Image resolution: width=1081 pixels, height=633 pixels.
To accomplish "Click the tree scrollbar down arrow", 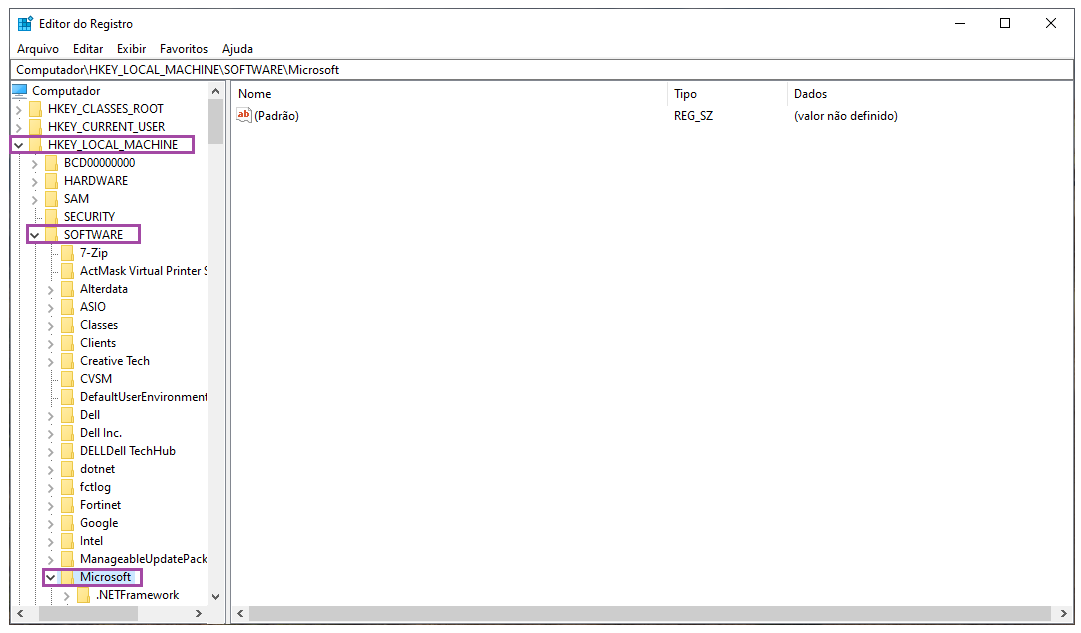I will [x=216, y=596].
